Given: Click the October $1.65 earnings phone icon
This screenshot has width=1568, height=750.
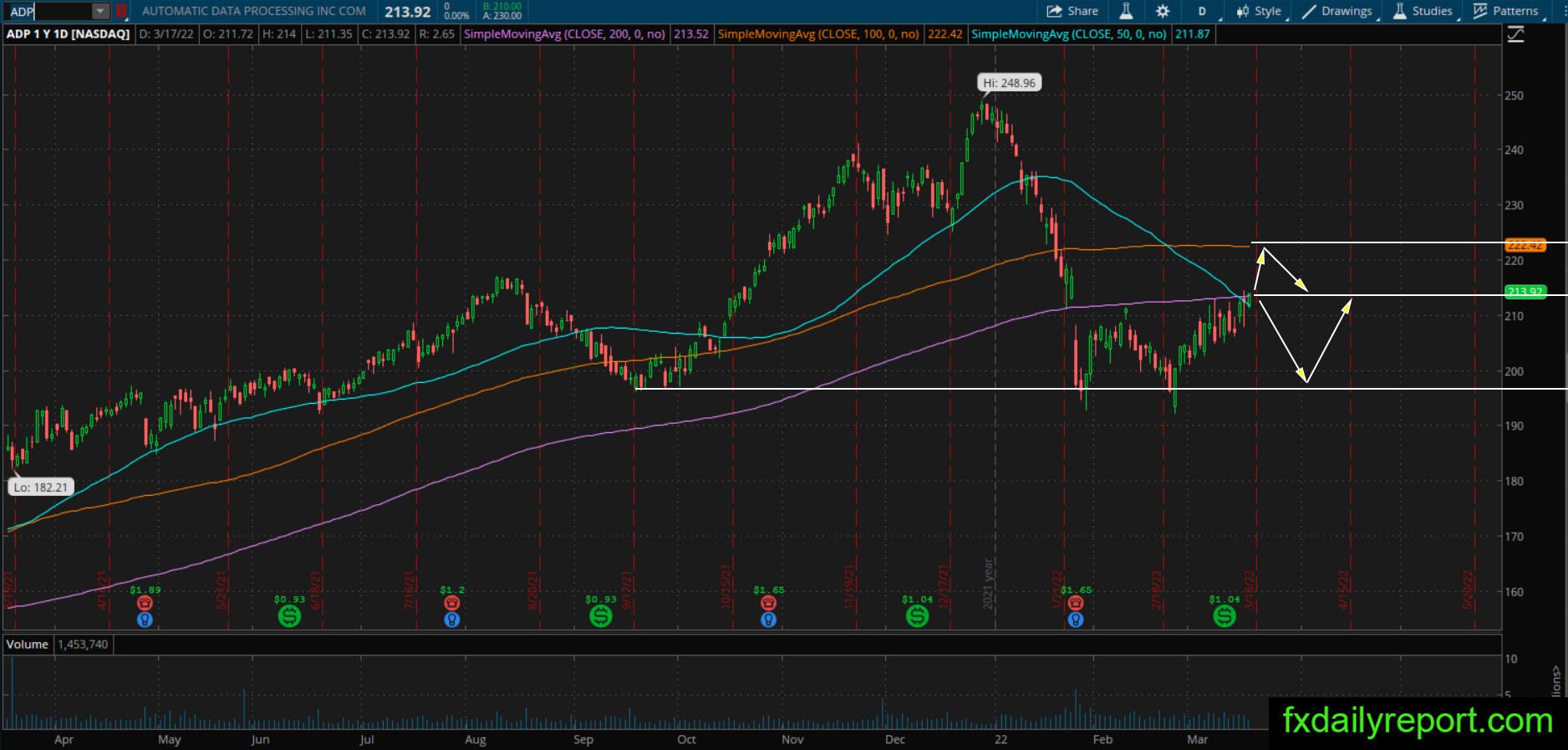Looking at the screenshot, I should pos(769,603).
